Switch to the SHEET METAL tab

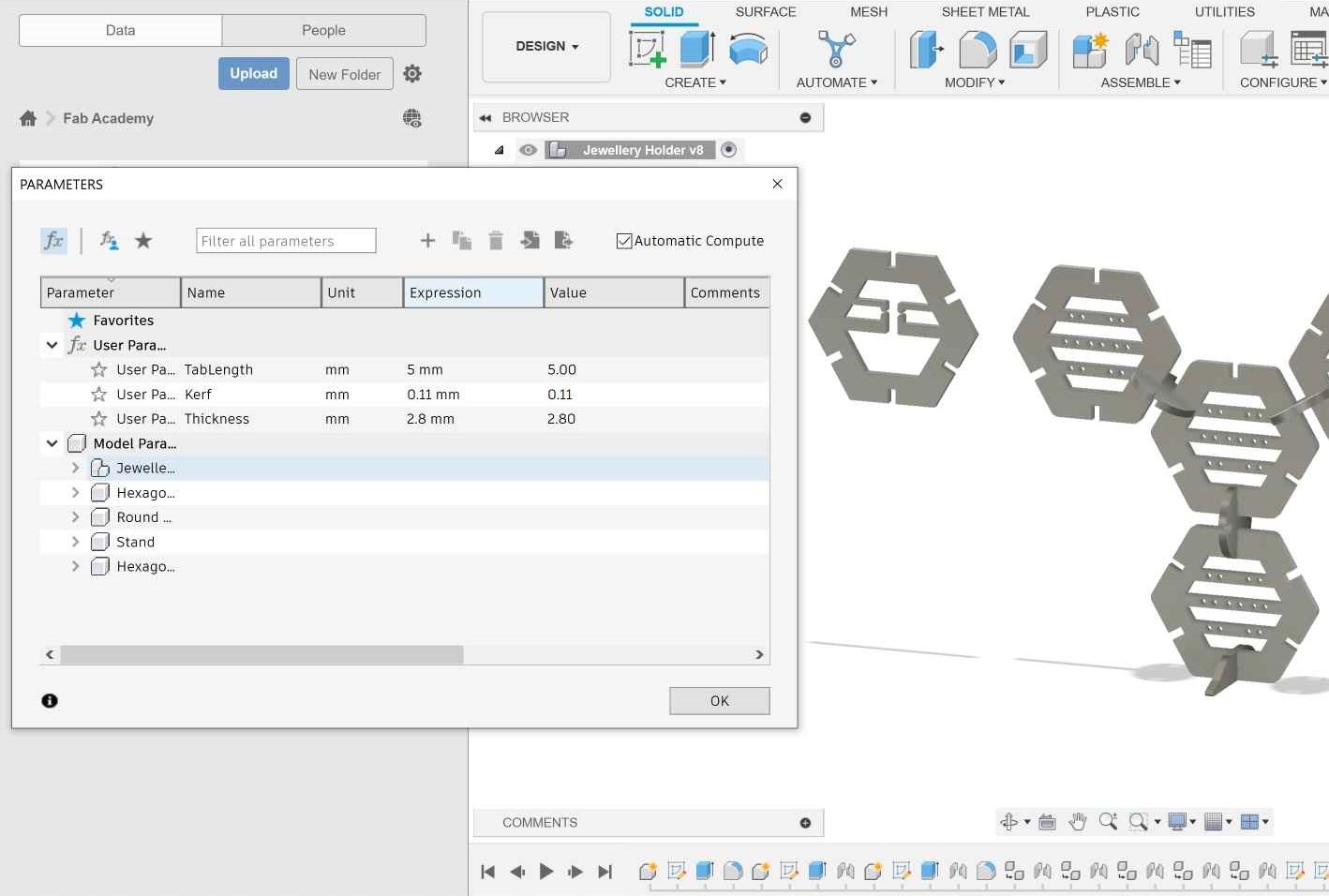click(x=985, y=12)
